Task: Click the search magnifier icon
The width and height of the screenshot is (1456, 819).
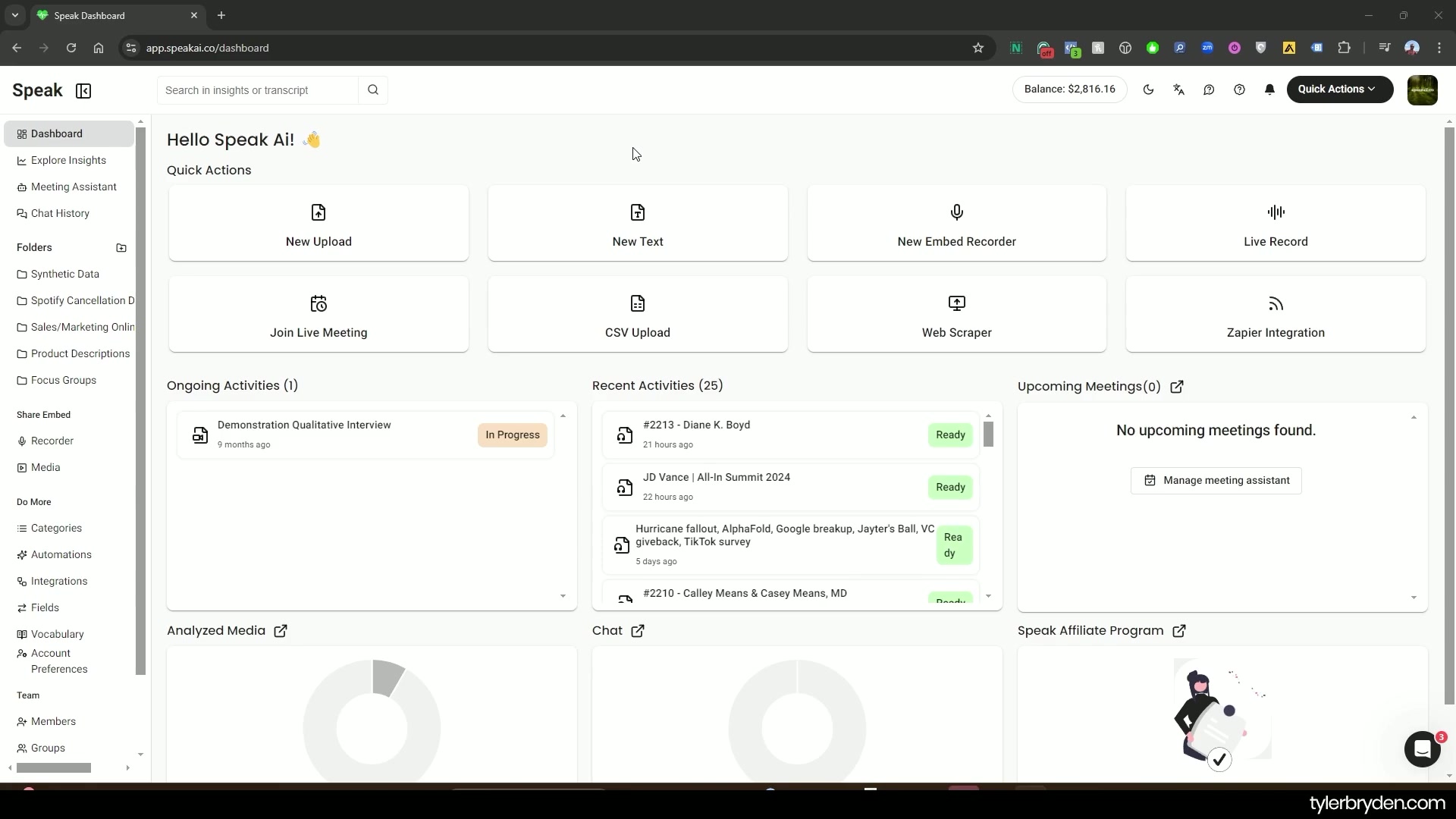Action: click(x=373, y=90)
